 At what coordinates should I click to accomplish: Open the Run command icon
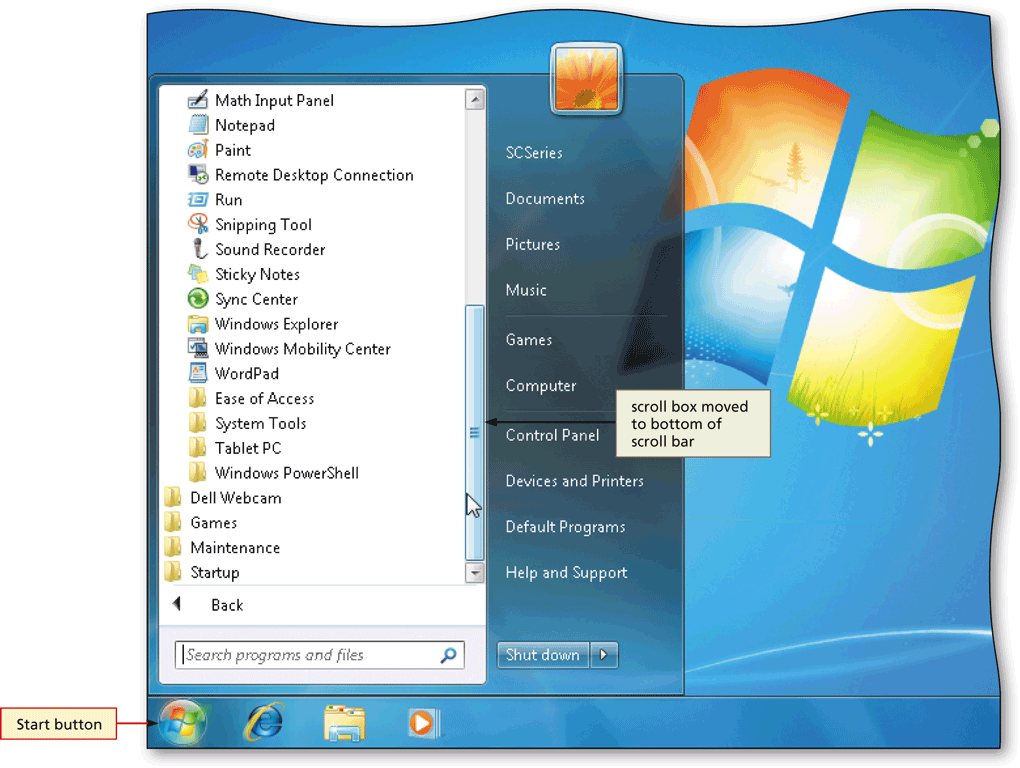coord(198,199)
